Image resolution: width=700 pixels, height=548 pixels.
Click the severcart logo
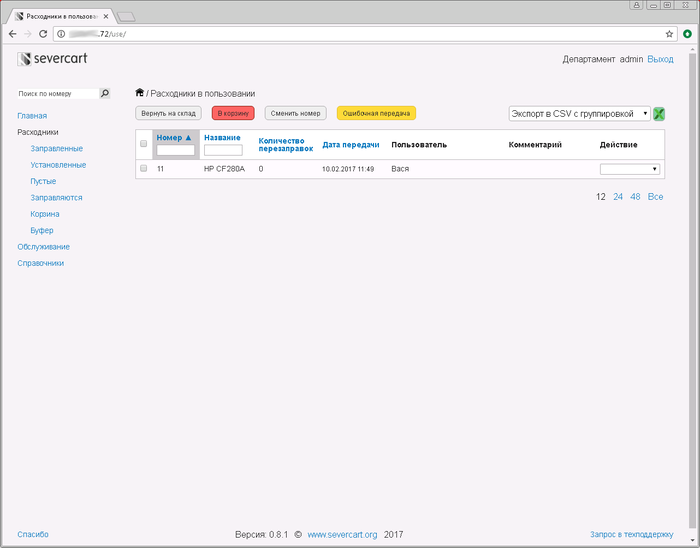point(52,58)
